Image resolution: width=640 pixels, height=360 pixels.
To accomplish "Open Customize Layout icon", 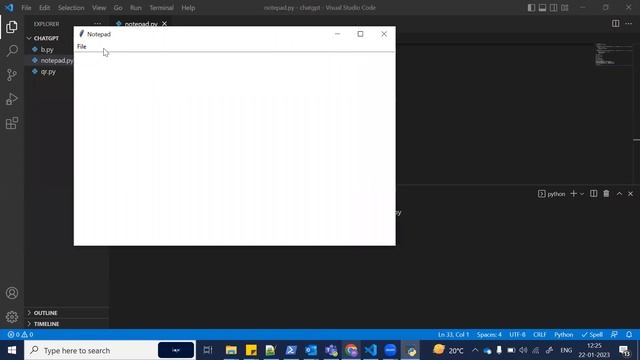I will pyautogui.click(x=564, y=8).
